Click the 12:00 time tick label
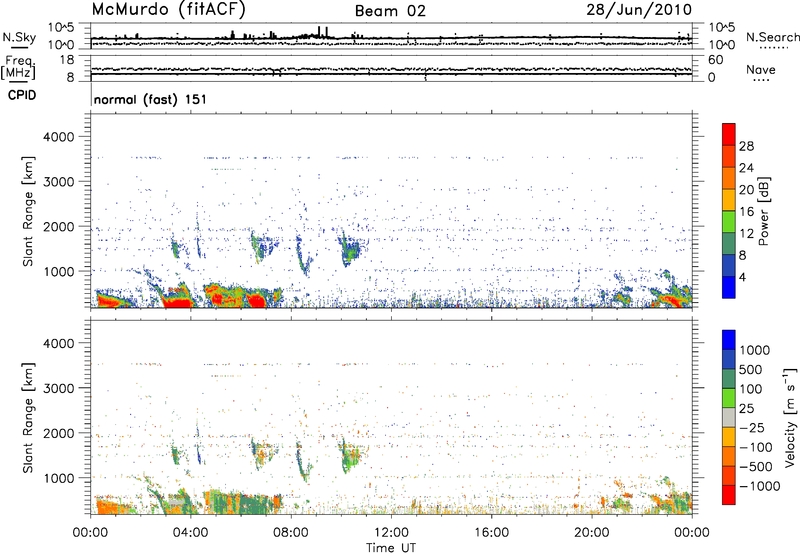This screenshot has height=554, width=800. tap(391, 533)
